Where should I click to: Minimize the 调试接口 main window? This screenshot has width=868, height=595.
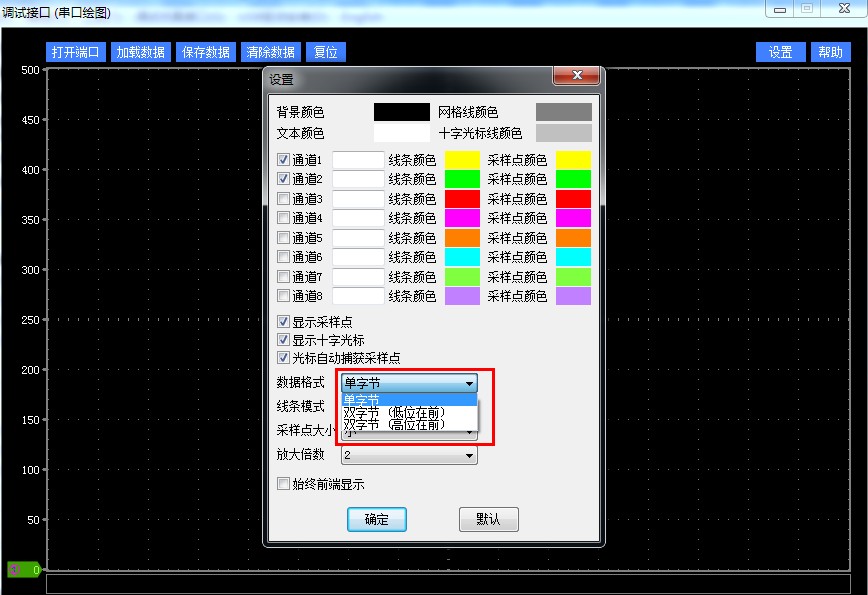tap(779, 9)
